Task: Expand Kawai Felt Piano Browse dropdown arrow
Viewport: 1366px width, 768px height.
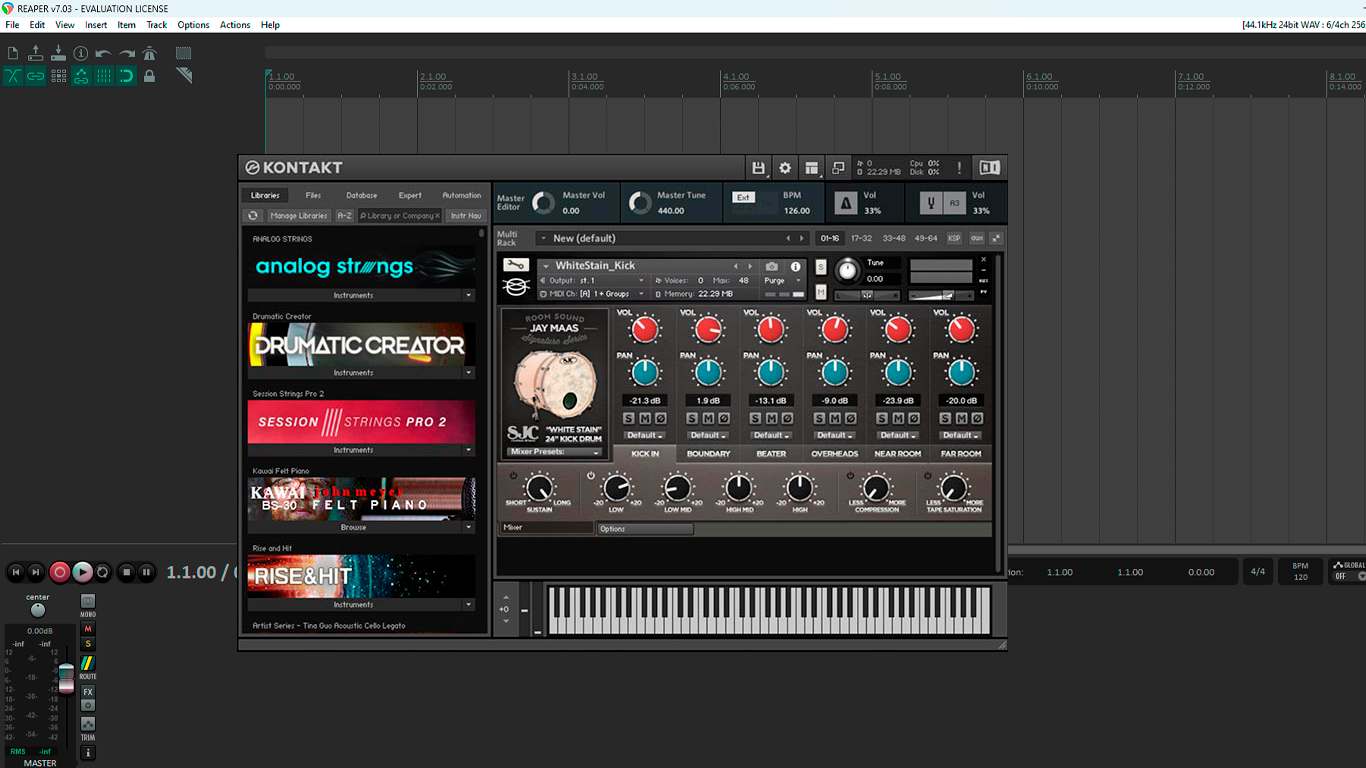Action: [469, 528]
